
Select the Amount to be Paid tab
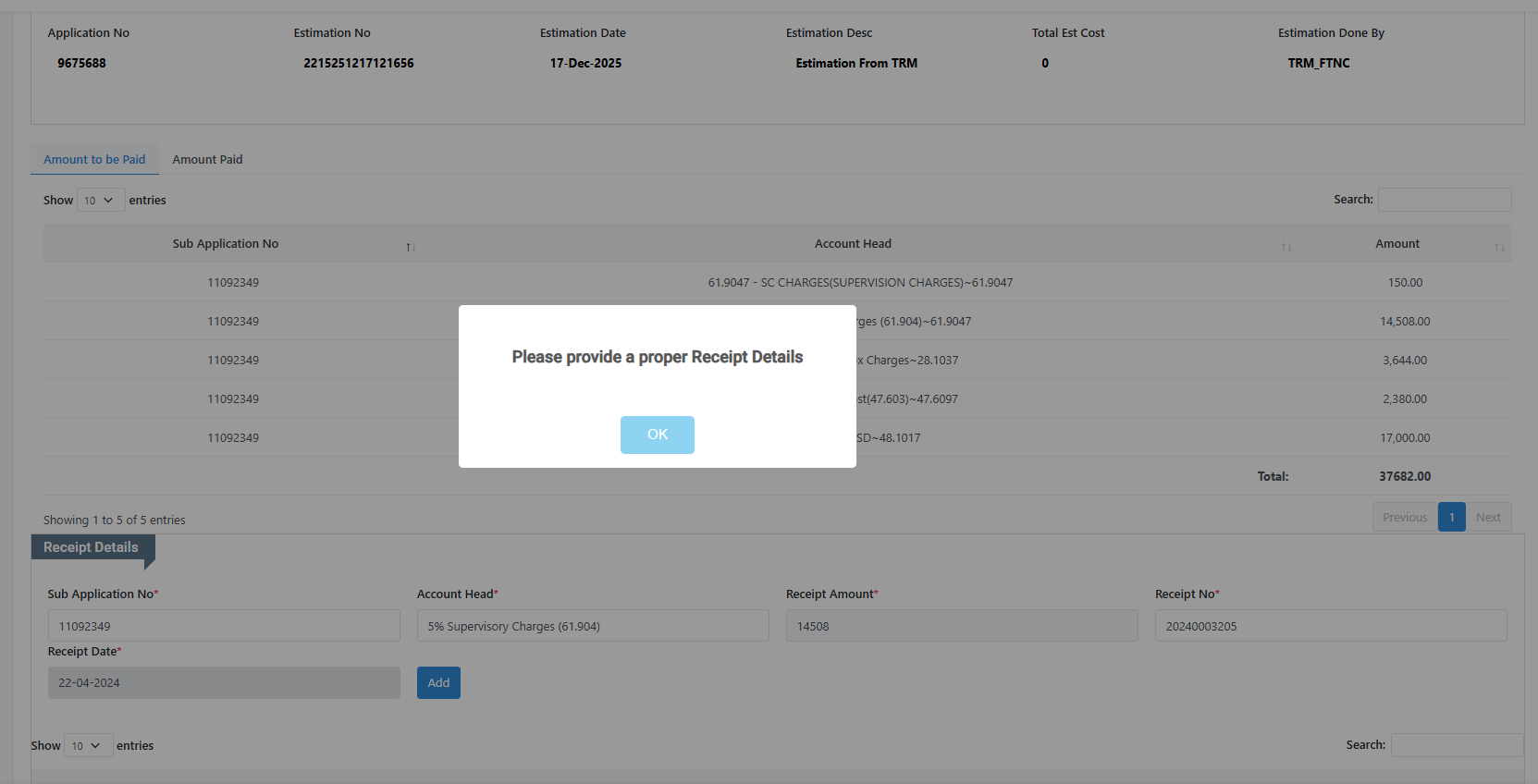pyautogui.click(x=94, y=160)
